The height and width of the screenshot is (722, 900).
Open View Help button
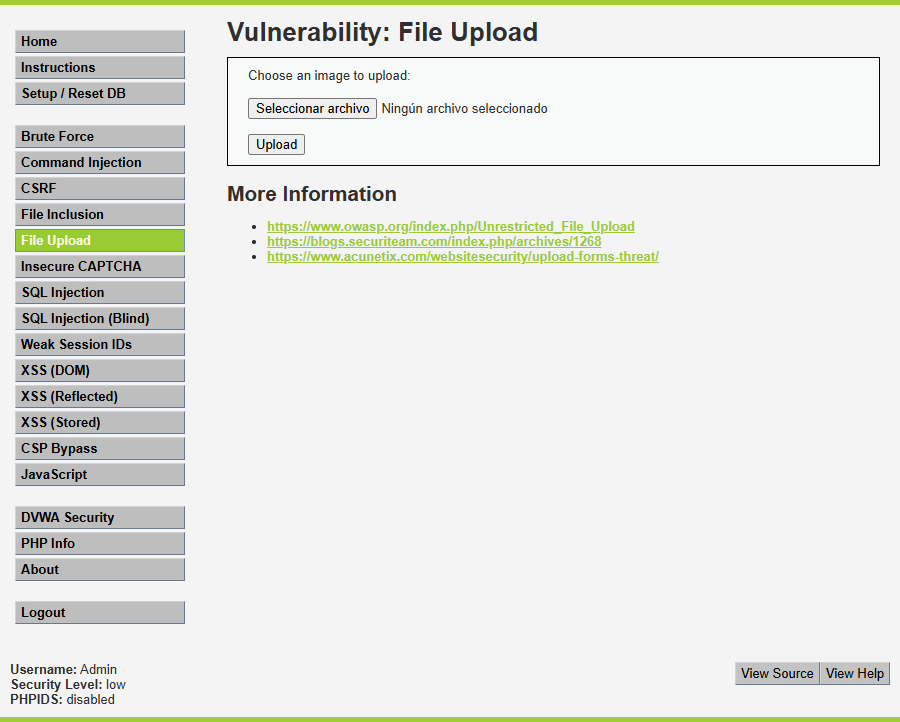[x=855, y=673]
